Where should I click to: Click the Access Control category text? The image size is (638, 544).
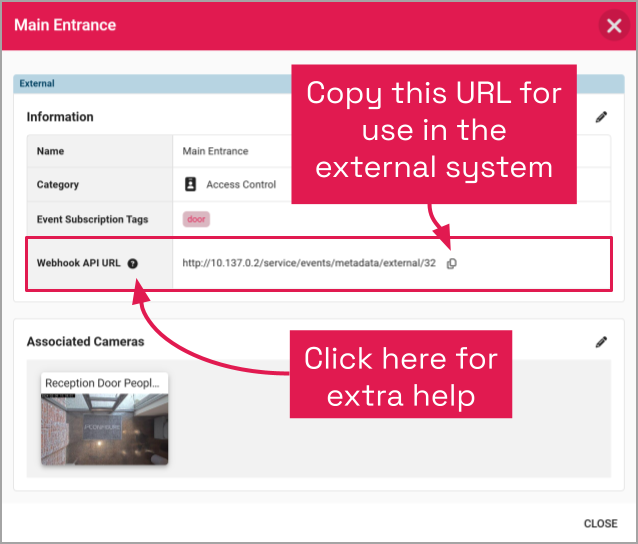pyautogui.click(x=241, y=185)
